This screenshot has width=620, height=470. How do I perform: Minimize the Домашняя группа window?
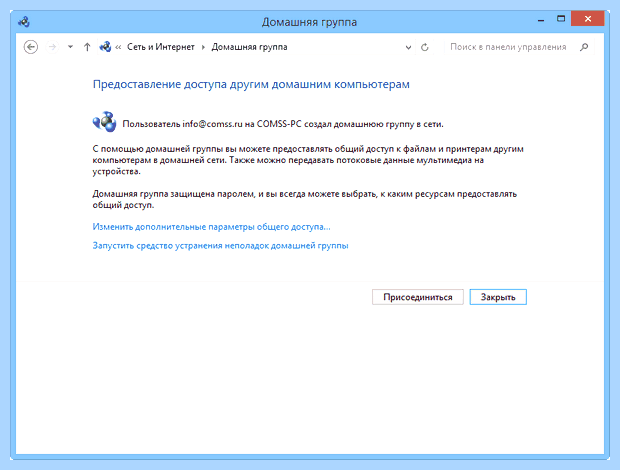pyautogui.click(x=541, y=19)
